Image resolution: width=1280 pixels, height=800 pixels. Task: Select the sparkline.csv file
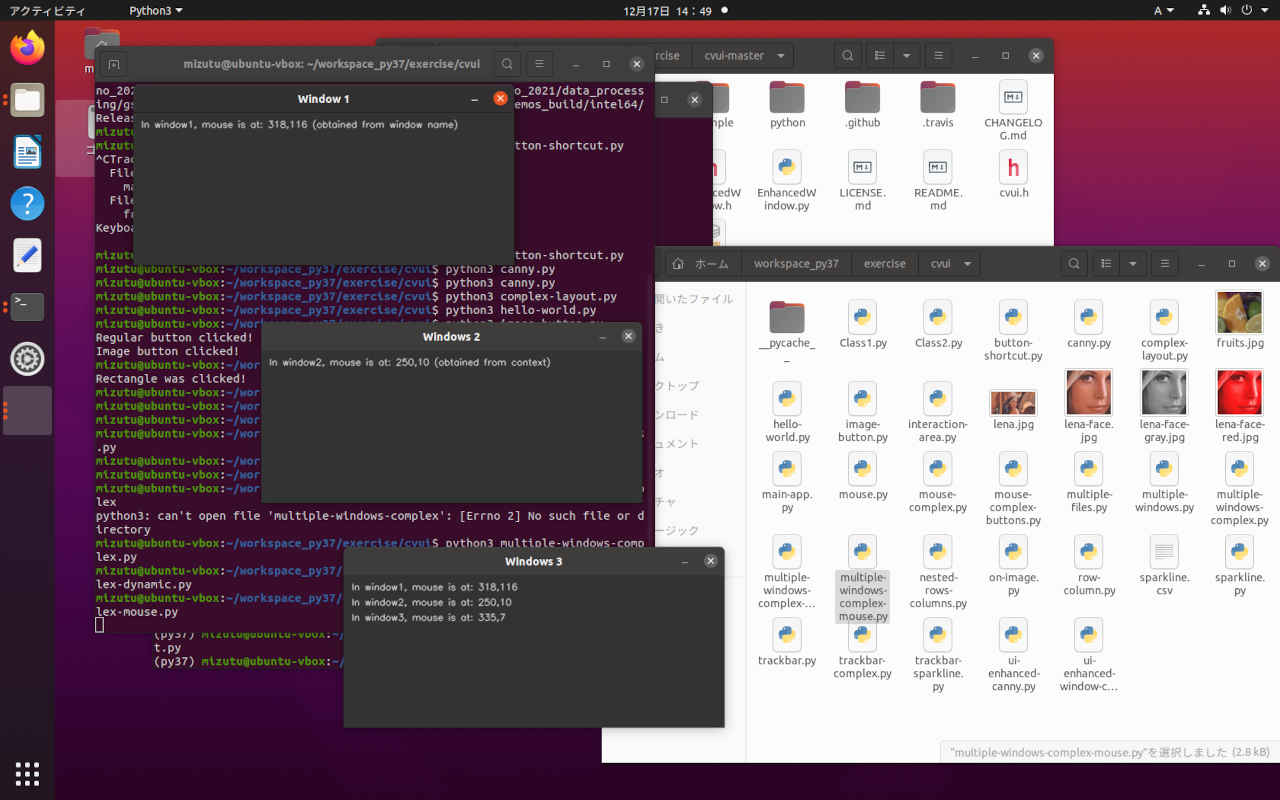click(1164, 566)
